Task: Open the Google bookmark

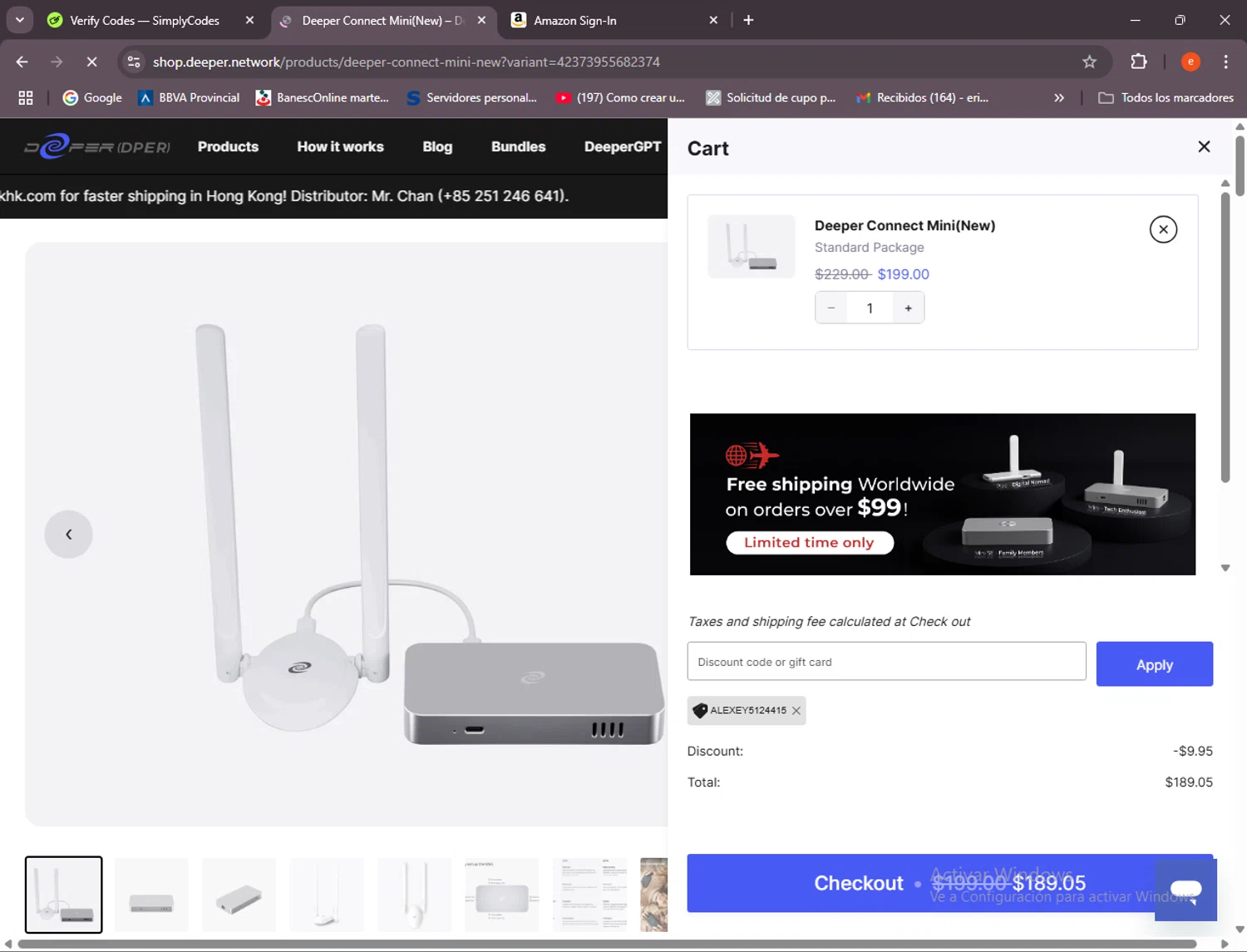Action: pos(92,98)
